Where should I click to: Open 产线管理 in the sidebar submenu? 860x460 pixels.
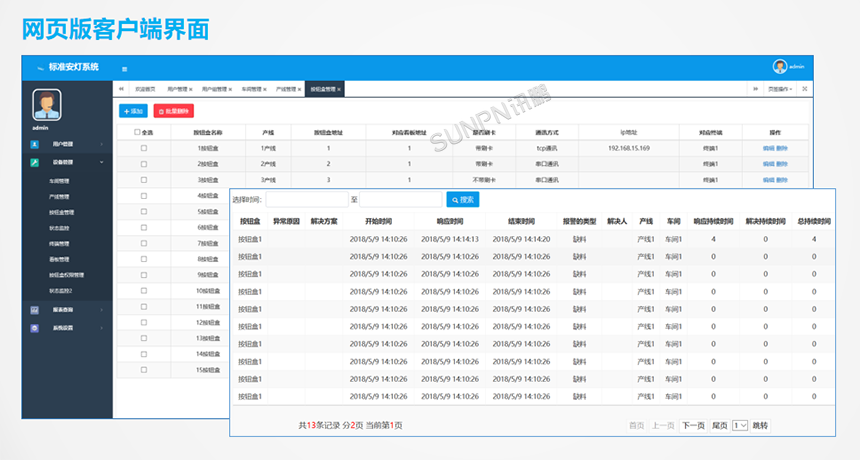pyautogui.click(x=59, y=197)
